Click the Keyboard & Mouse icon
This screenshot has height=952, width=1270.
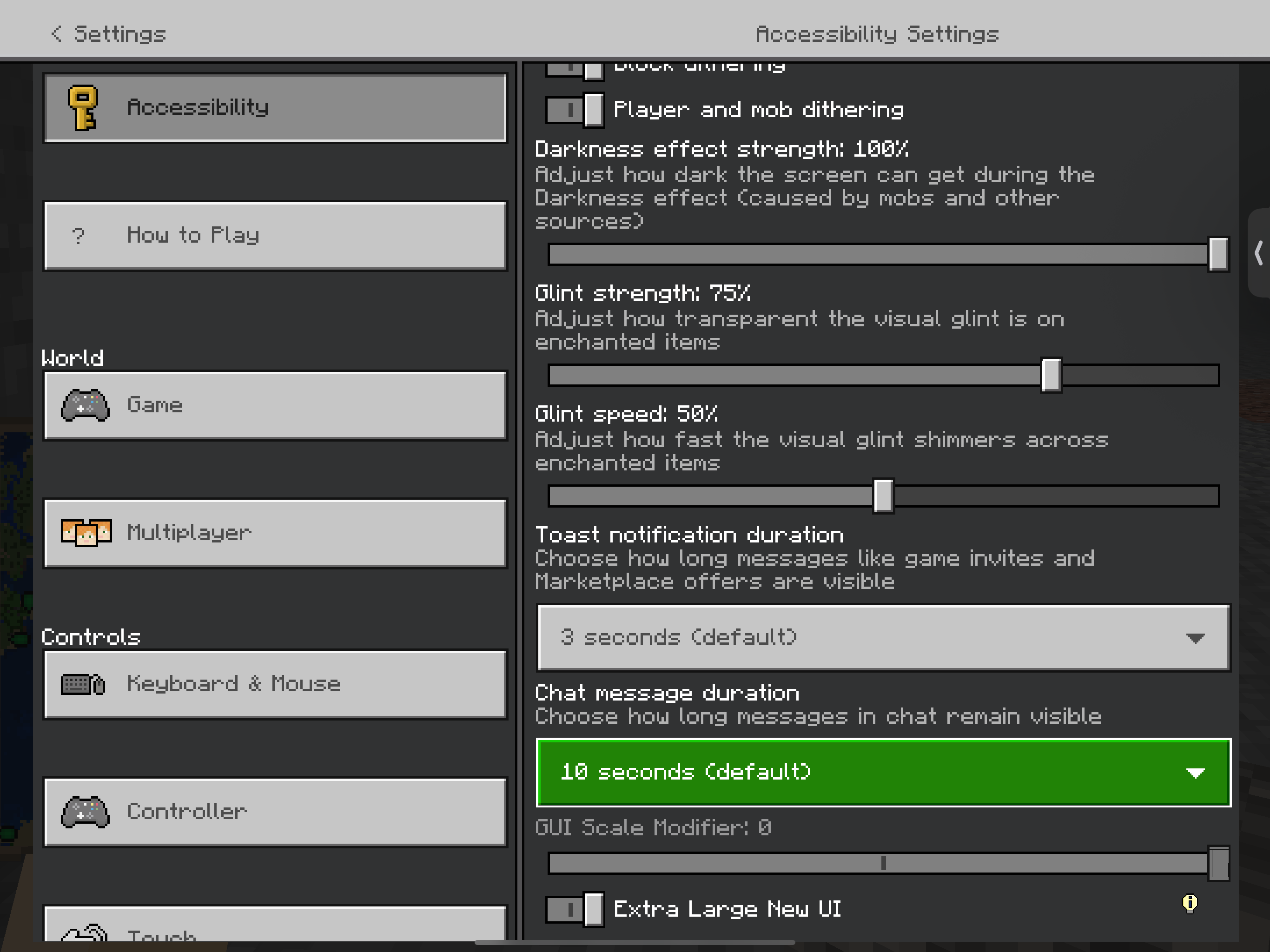[x=83, y=684]
